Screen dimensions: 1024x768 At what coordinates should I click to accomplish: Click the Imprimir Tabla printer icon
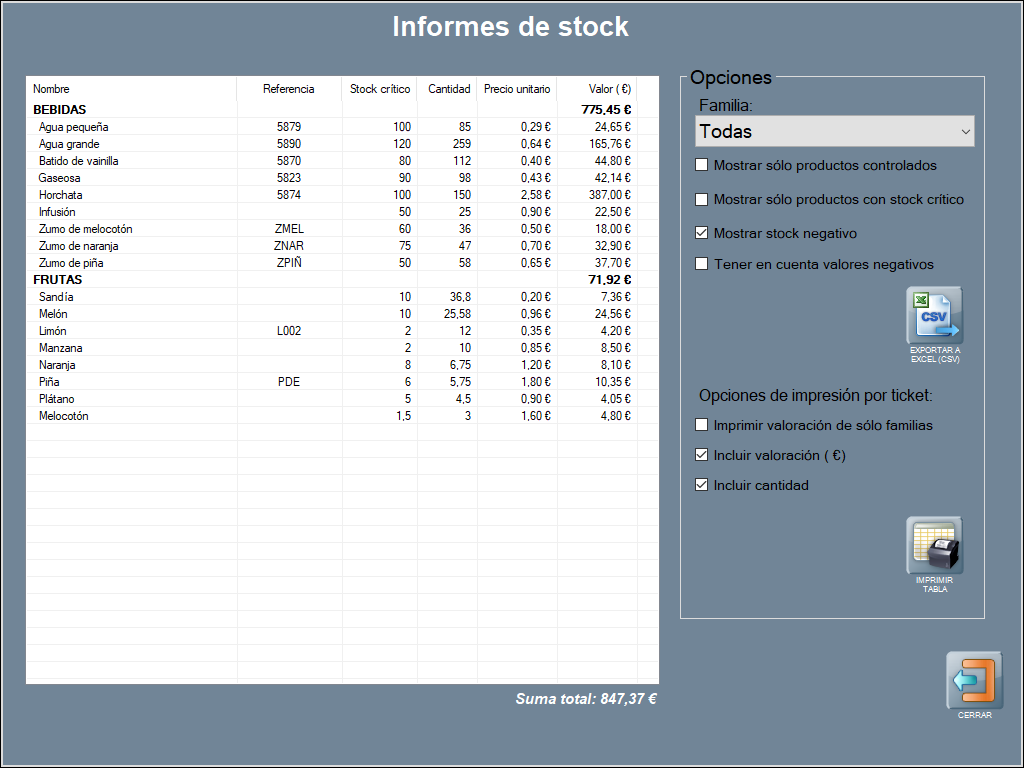click(x=934, y=546)
